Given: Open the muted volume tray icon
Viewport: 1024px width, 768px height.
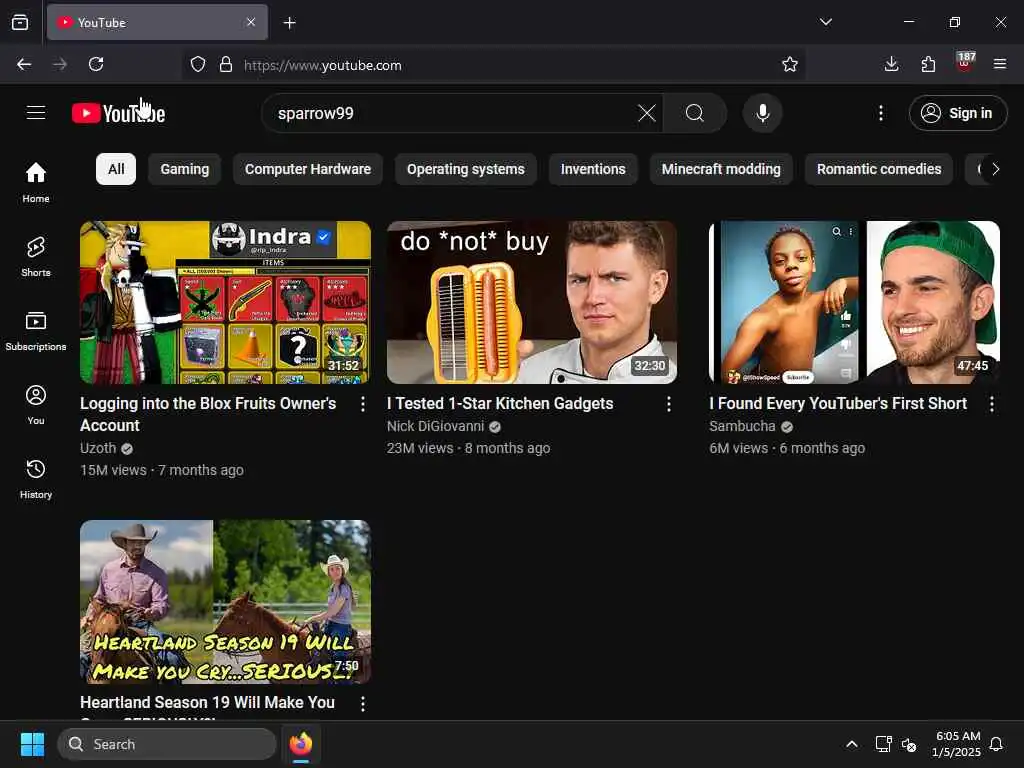Looking at the screenshot, I should point(909,744).
